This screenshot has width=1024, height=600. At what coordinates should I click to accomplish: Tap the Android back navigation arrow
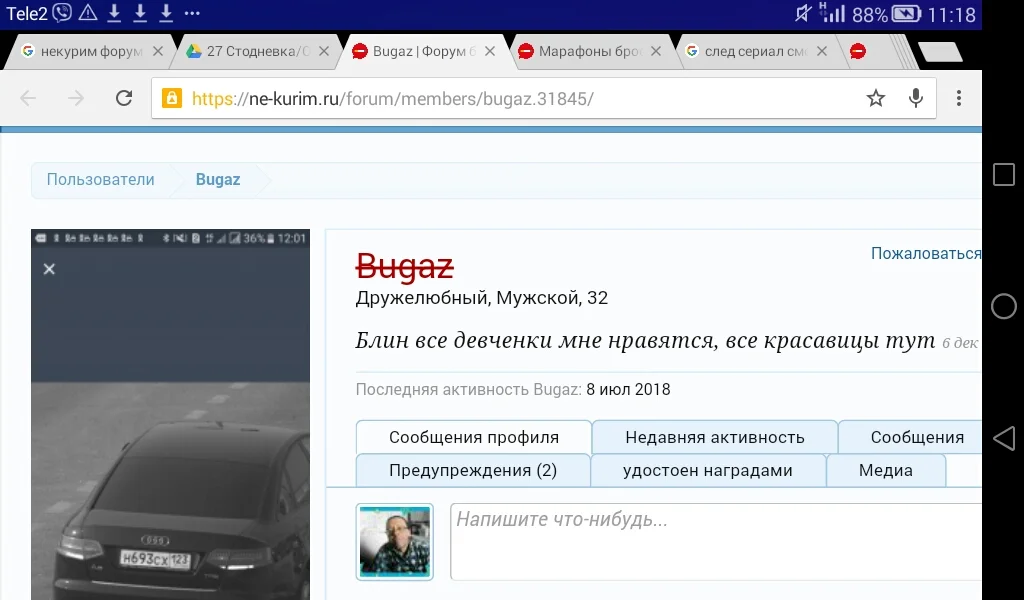click(x=1003, y=437)
